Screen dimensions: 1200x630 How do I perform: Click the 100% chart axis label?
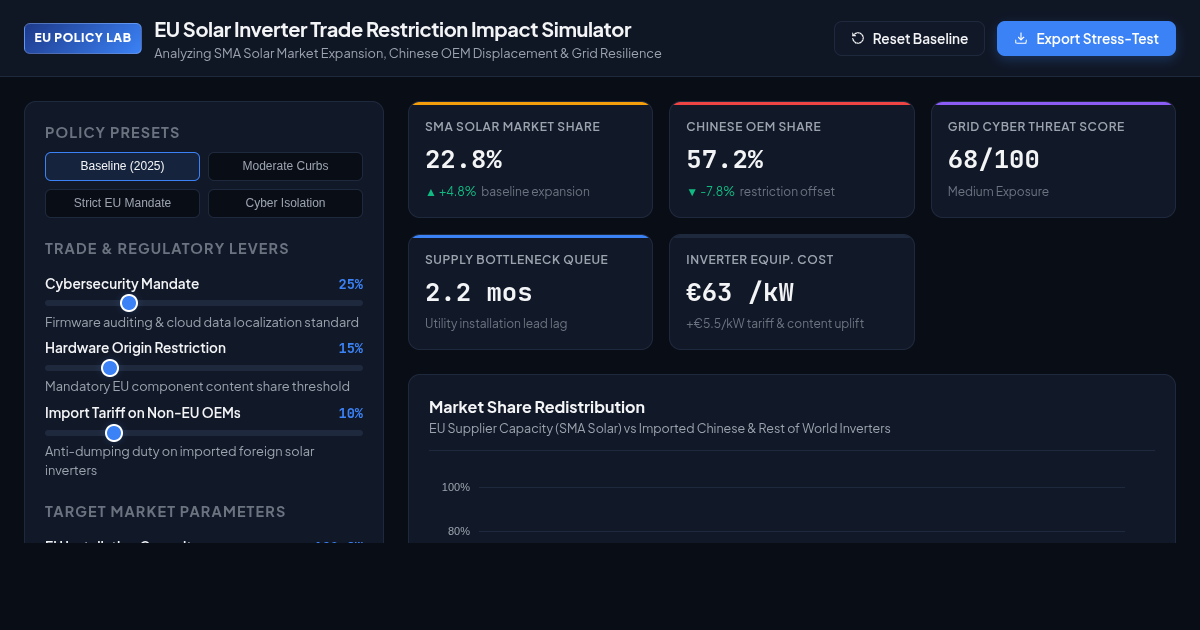(x=456, y=487)
